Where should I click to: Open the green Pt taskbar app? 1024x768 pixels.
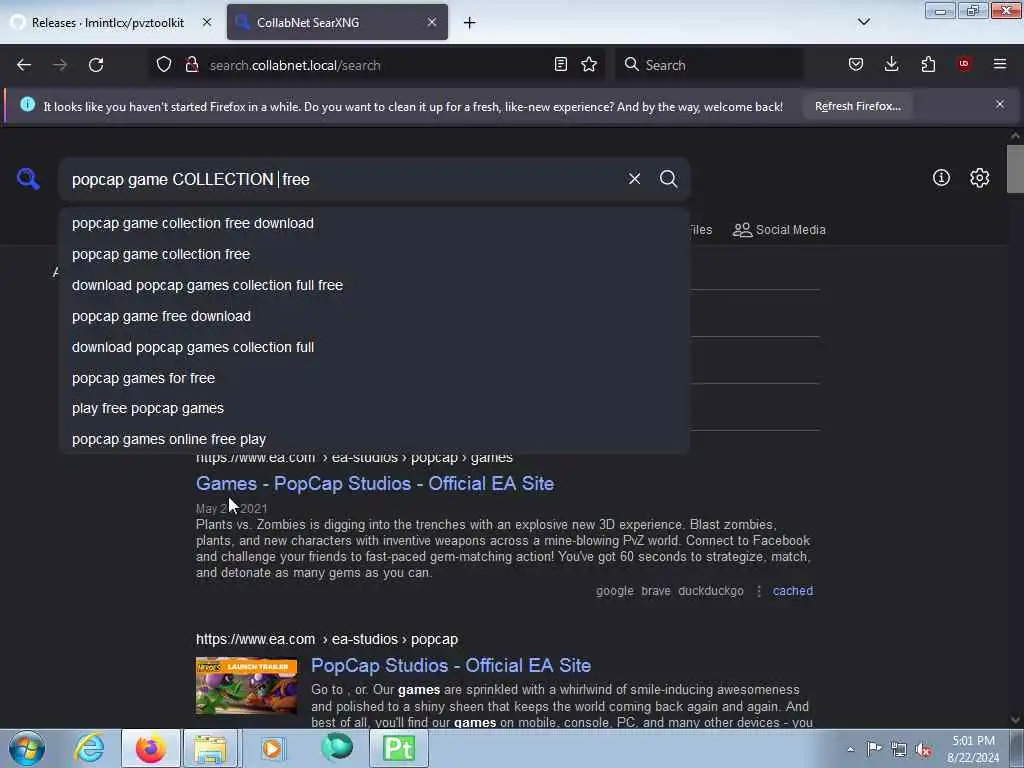(398, 748)
